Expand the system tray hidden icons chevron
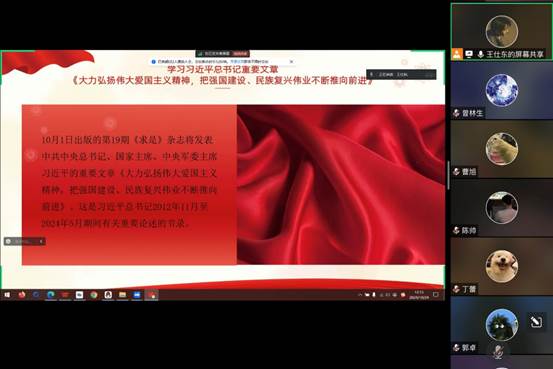553x369 pixels. pos(360,295)
